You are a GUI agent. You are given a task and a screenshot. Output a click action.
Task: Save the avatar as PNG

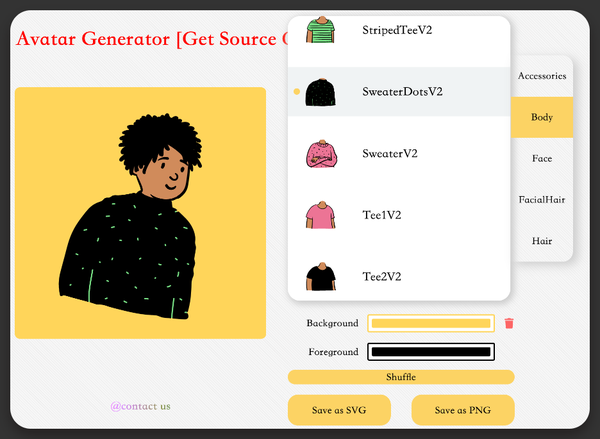[463, 410]
